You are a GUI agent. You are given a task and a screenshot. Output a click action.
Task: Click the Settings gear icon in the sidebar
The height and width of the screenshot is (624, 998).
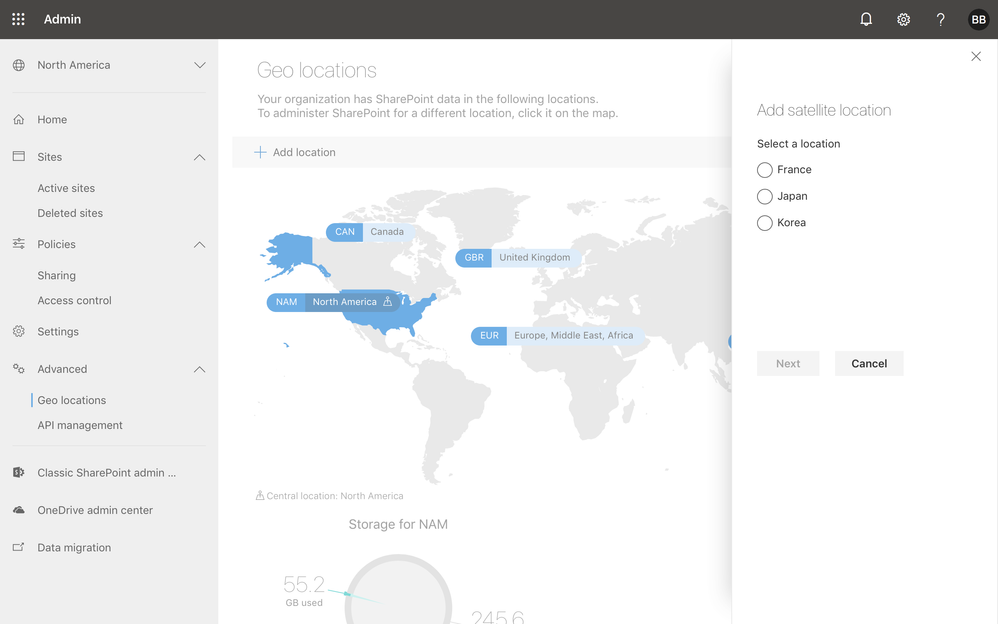tap(18, 331)
